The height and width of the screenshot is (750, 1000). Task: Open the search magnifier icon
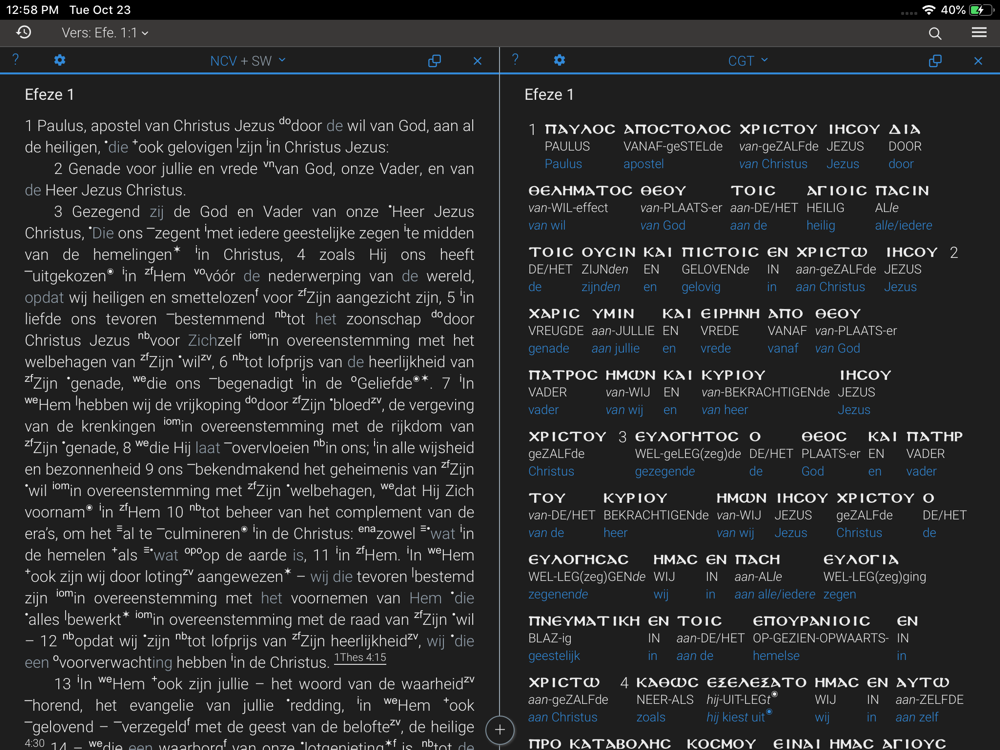(935, 33)
